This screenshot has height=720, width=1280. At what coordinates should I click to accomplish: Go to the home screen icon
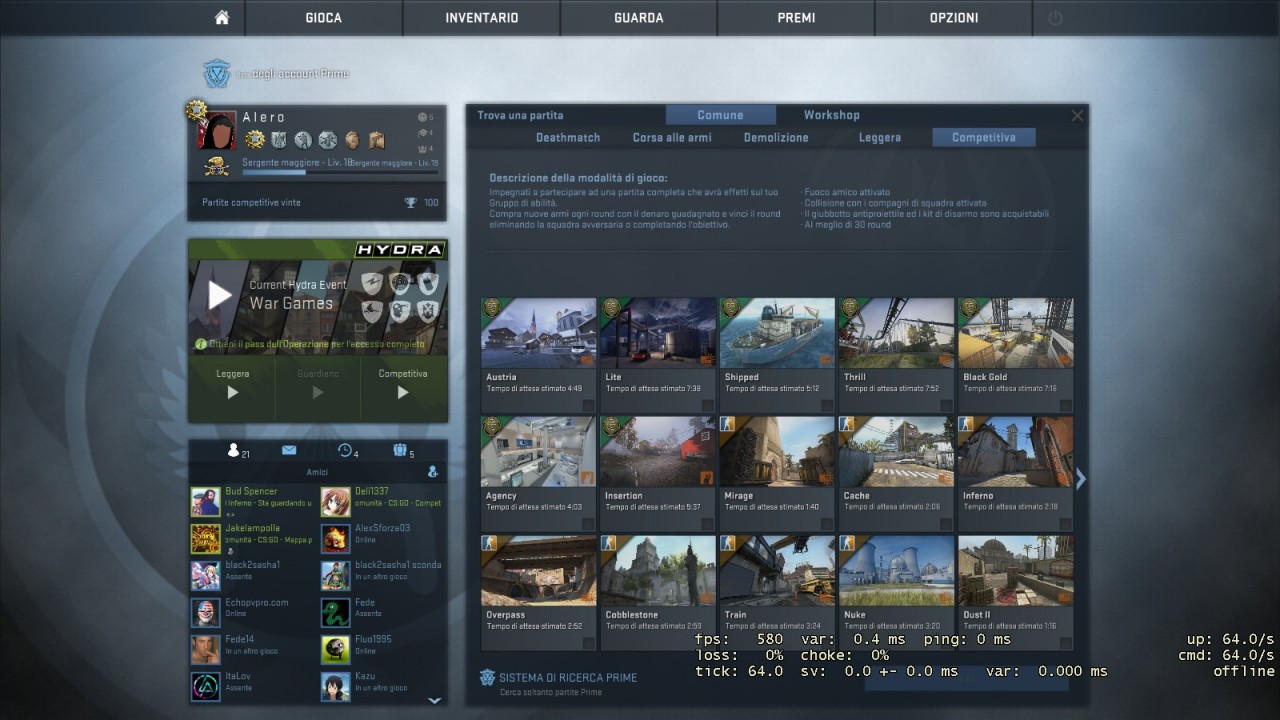222,18
